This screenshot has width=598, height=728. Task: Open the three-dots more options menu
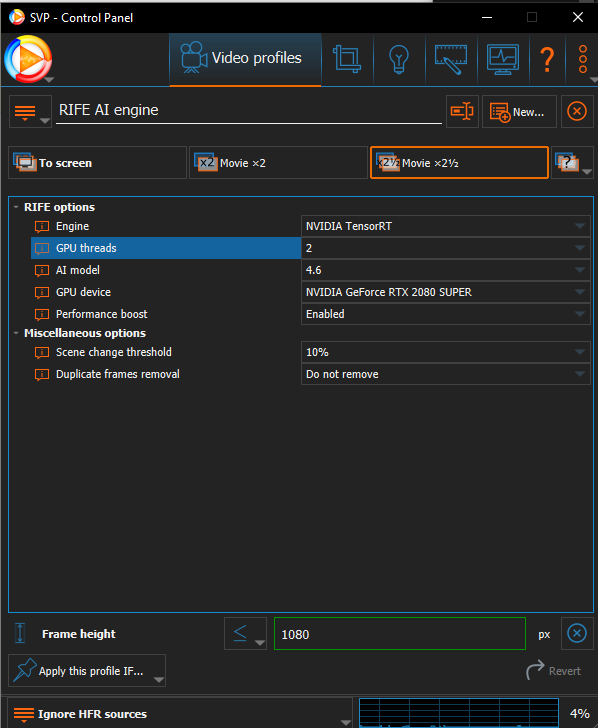tap(583, 59)
